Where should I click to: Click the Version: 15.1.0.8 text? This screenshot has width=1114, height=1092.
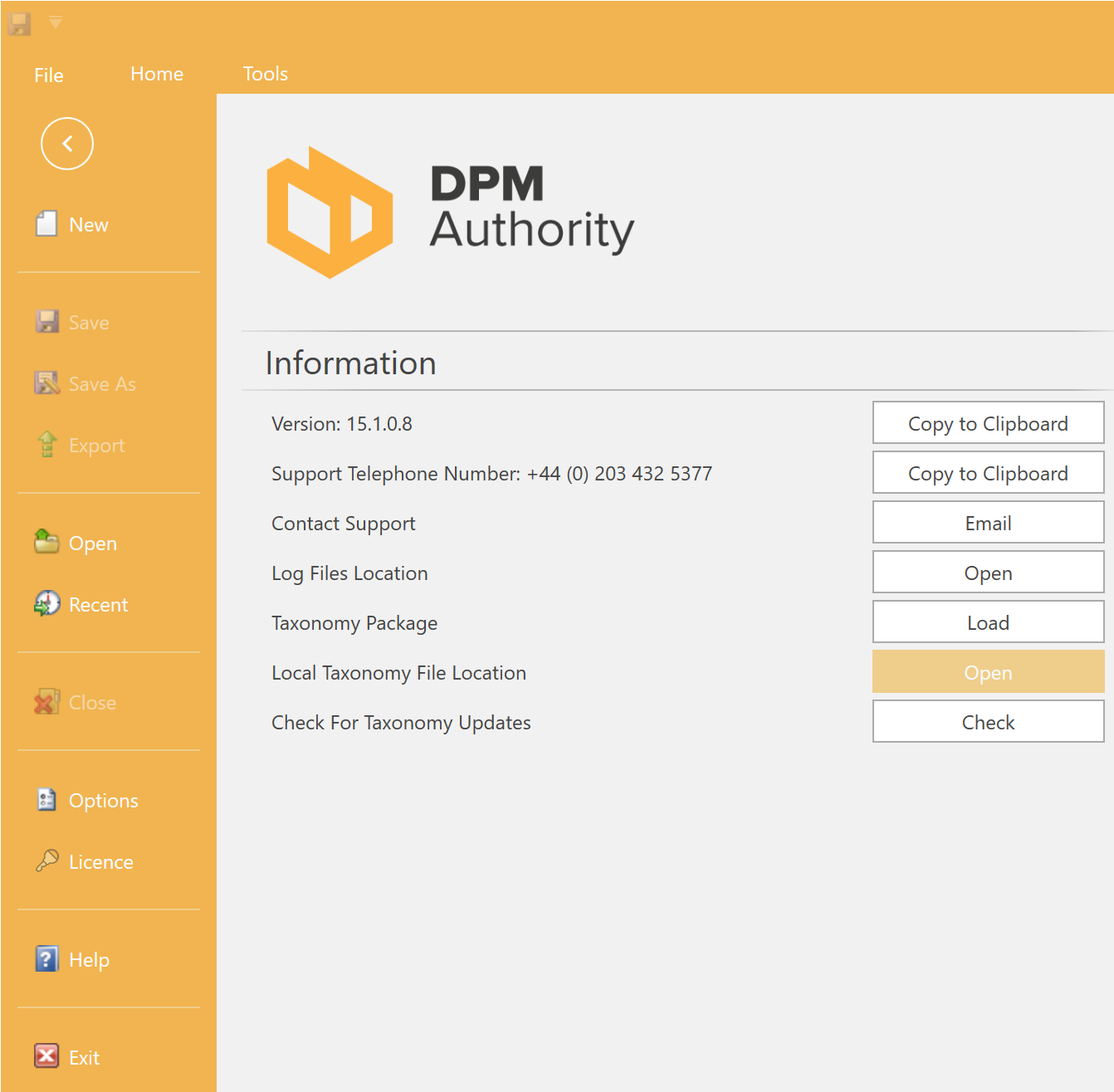tap(342, 424)
